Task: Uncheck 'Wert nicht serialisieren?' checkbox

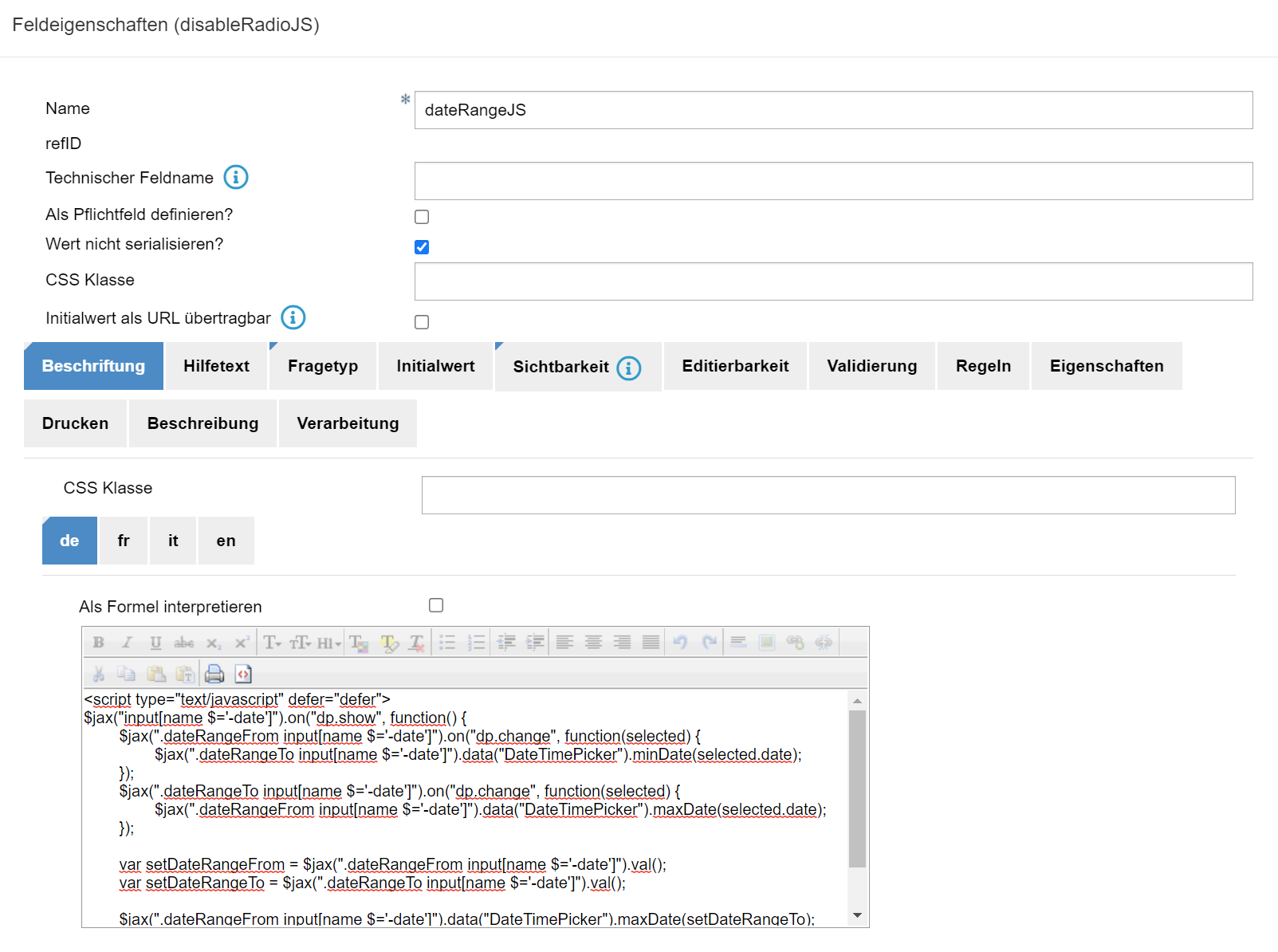Action: [422, 247]
